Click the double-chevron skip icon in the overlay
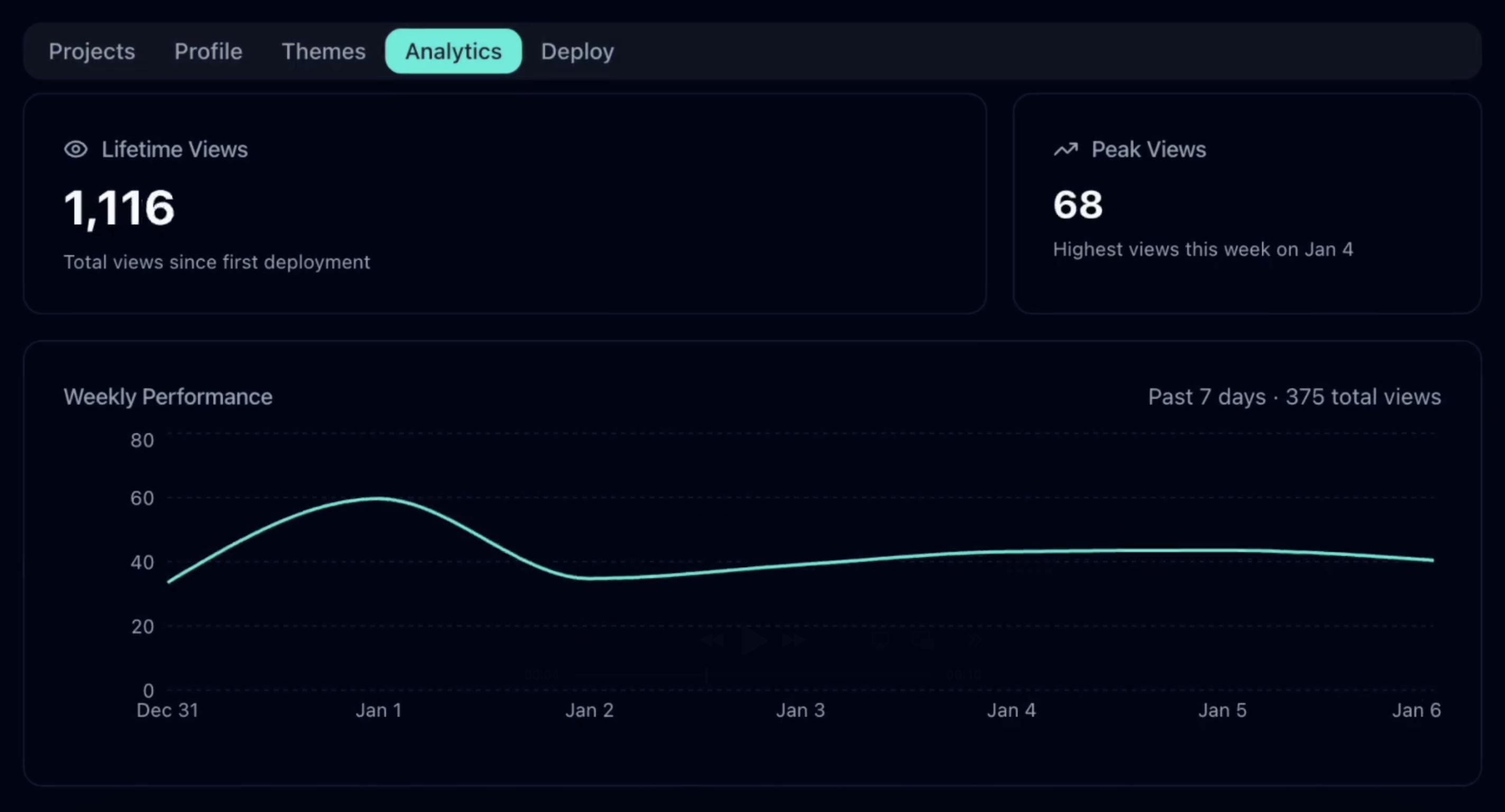The height and width of the screenshot is (812, 1505). point(970,639)
